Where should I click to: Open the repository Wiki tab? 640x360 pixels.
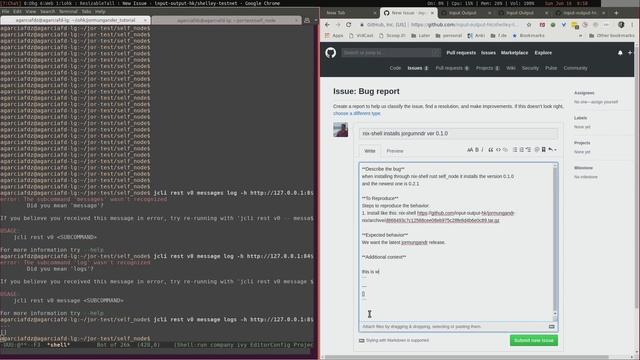511,68
